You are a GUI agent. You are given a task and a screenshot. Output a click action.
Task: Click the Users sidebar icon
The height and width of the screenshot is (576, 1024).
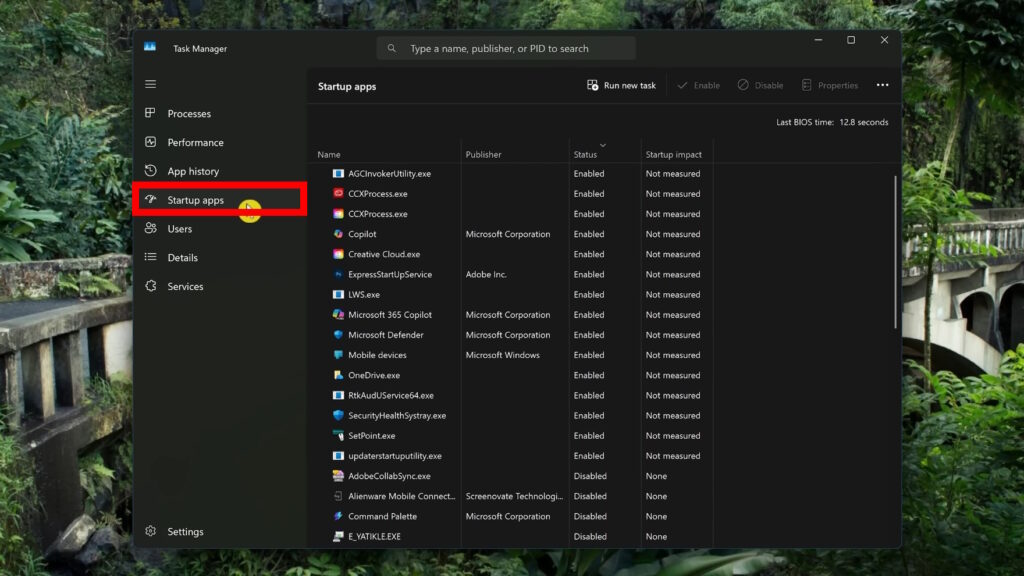click(150, 228)
